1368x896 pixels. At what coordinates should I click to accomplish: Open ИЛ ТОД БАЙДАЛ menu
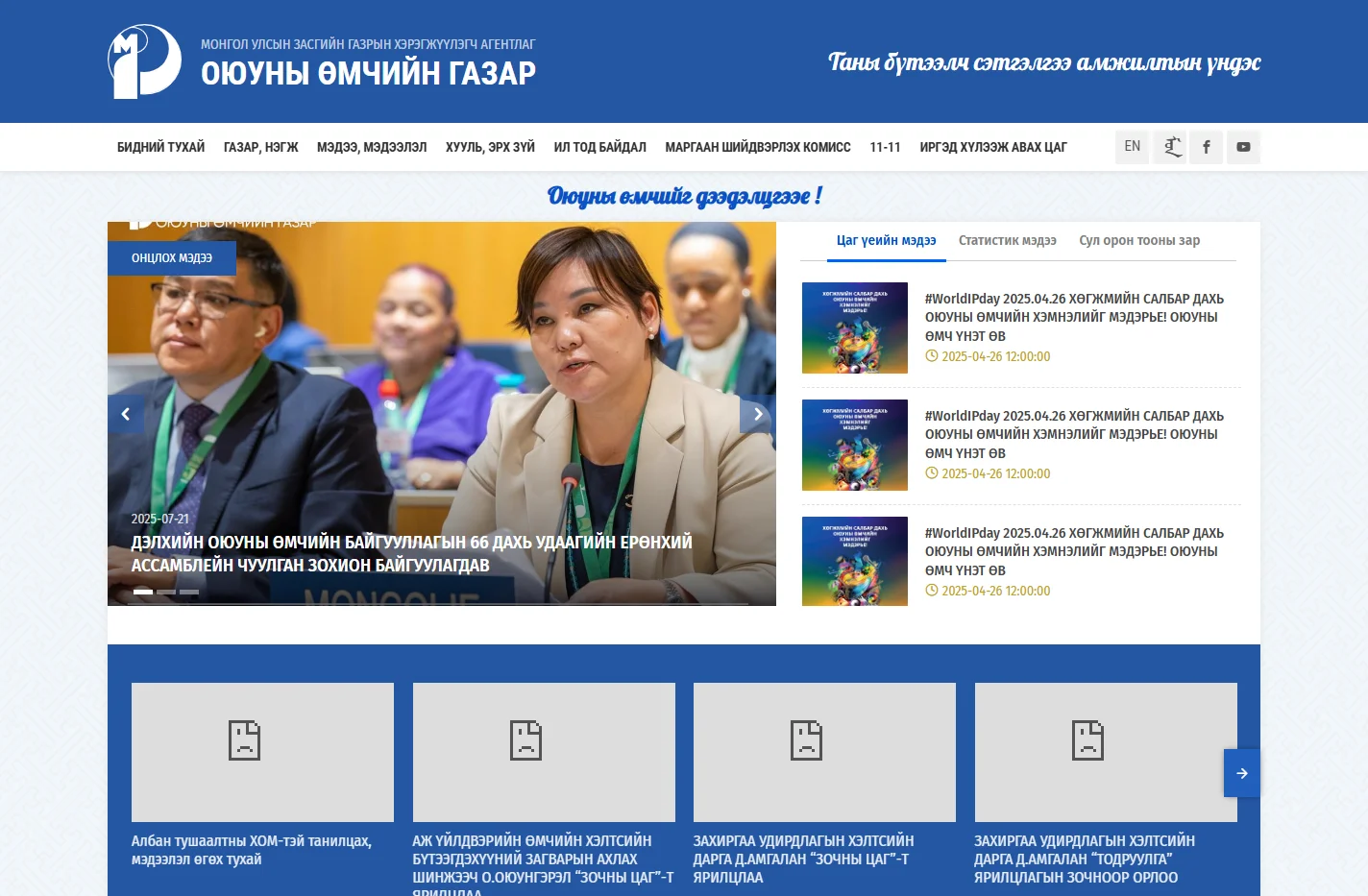(x=600, y=147)
